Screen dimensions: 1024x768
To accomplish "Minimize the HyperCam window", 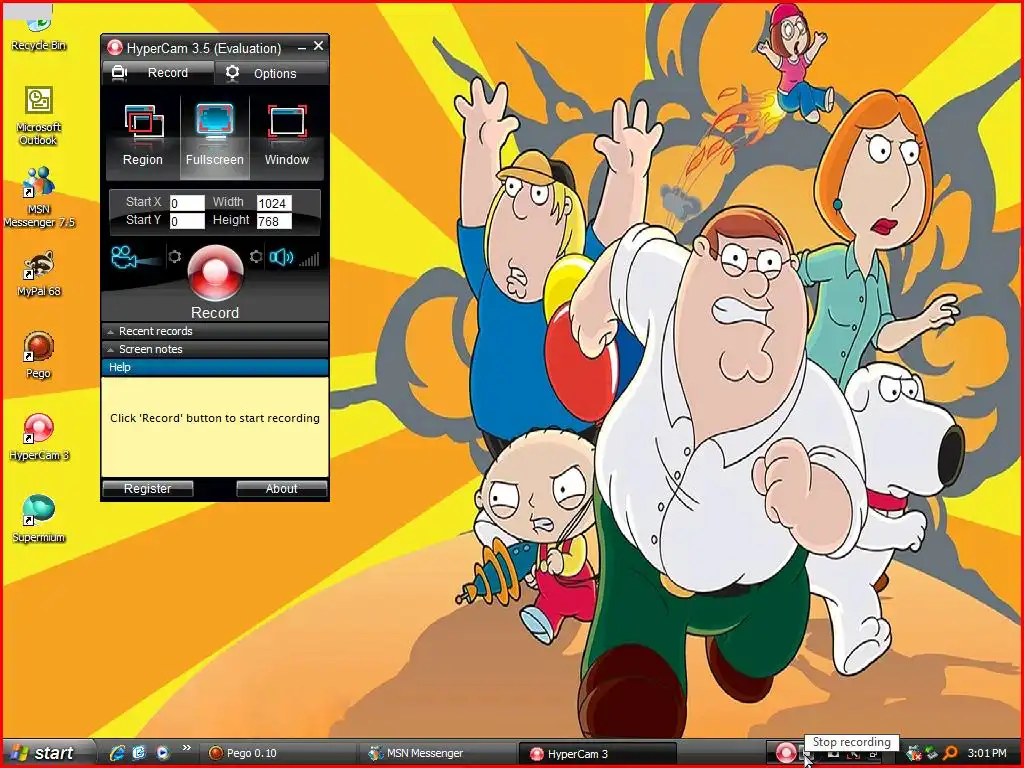I will click(x=302, y=48).
